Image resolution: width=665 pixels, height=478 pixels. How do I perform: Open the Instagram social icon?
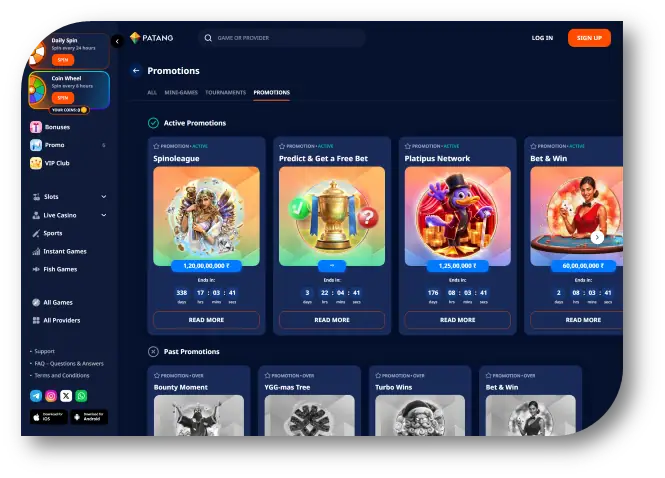(51, 396)
